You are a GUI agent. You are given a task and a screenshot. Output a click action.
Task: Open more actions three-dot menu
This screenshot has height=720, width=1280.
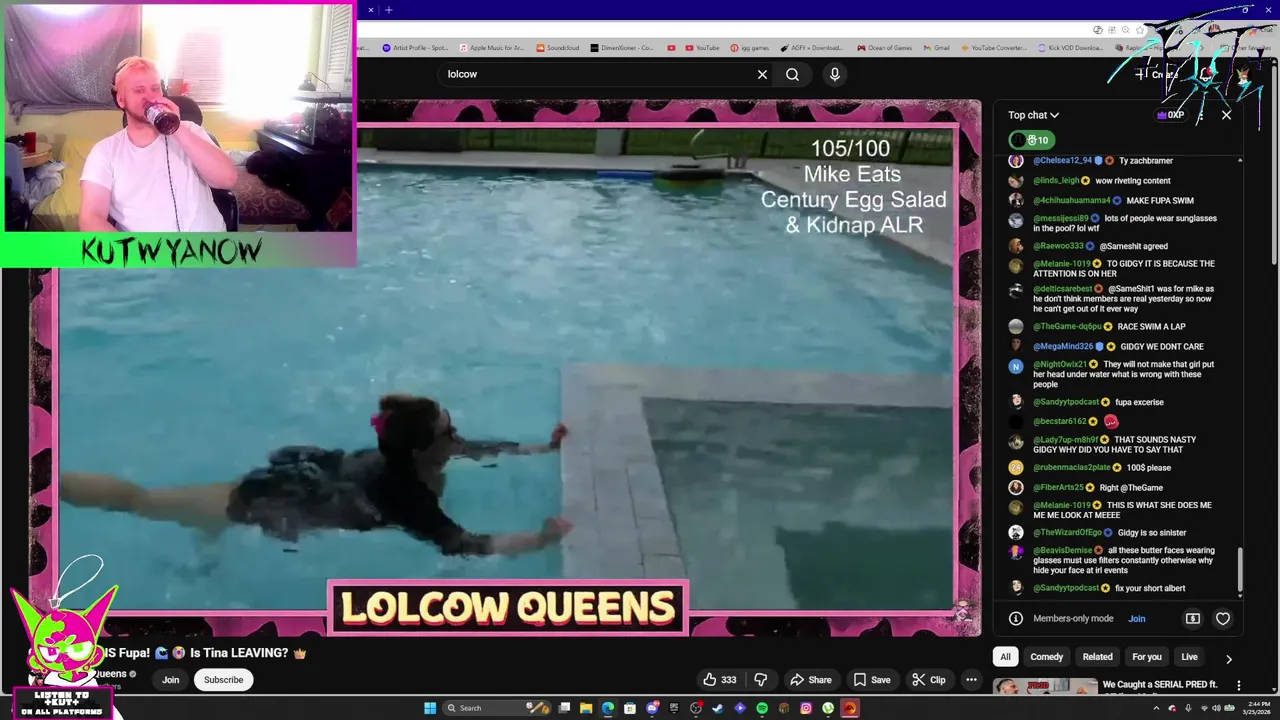click(971, 680)
